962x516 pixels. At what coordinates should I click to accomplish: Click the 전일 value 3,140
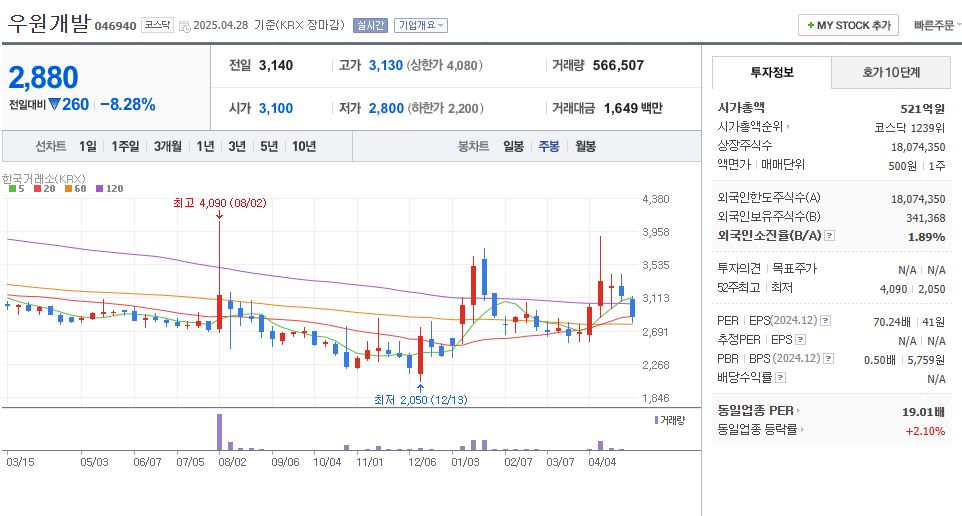(x=275, y=65)
